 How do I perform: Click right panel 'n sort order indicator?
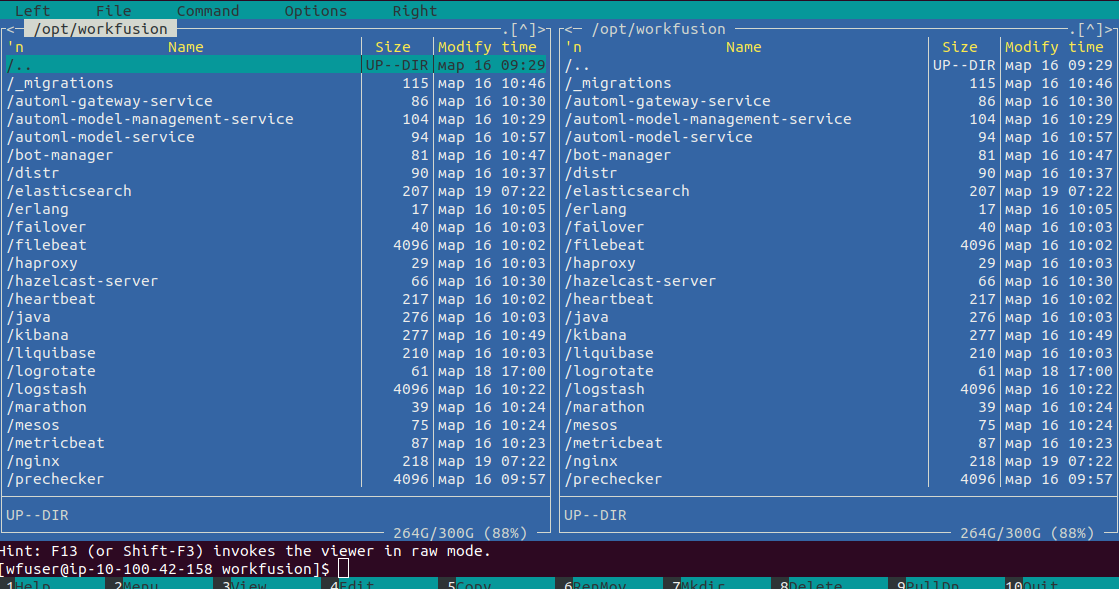pyautogui.click(x=573, y=47)
